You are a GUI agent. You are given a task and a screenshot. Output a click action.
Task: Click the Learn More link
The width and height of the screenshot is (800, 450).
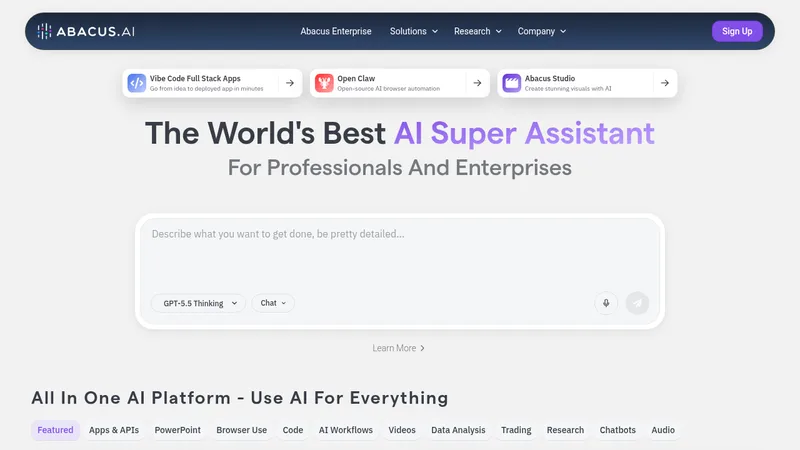[x=398, y=348]
